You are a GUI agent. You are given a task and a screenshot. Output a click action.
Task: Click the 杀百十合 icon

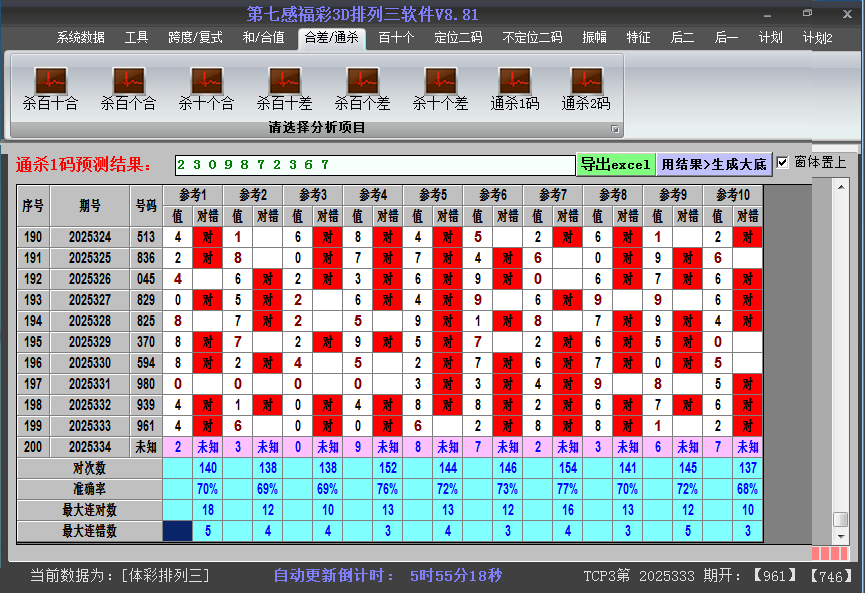click(x=50, y=82)
